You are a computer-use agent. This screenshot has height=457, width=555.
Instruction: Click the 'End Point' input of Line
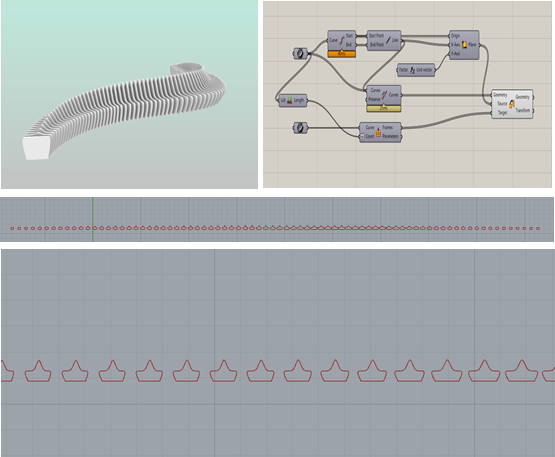[377, 45]
